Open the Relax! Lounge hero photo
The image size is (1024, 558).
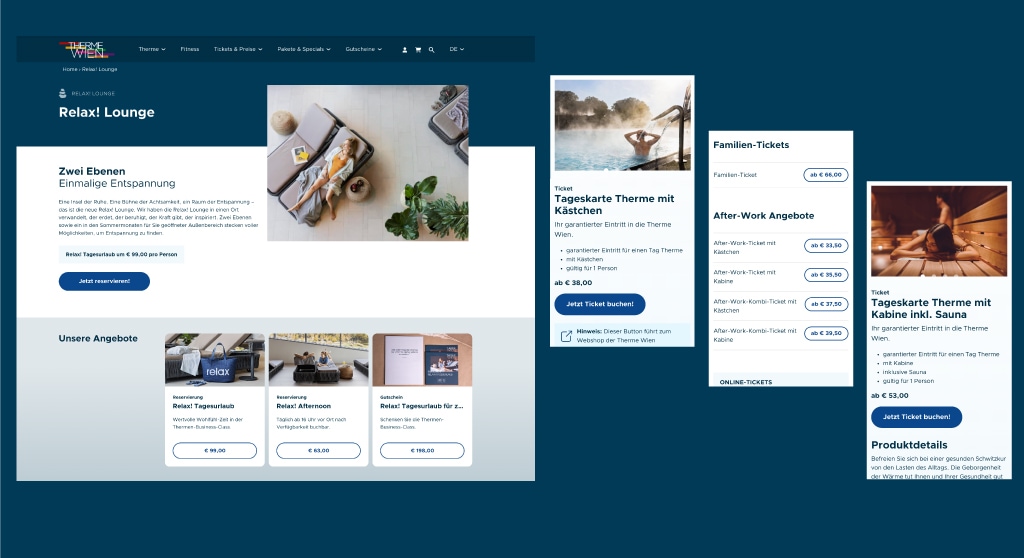tap(368, 163)
